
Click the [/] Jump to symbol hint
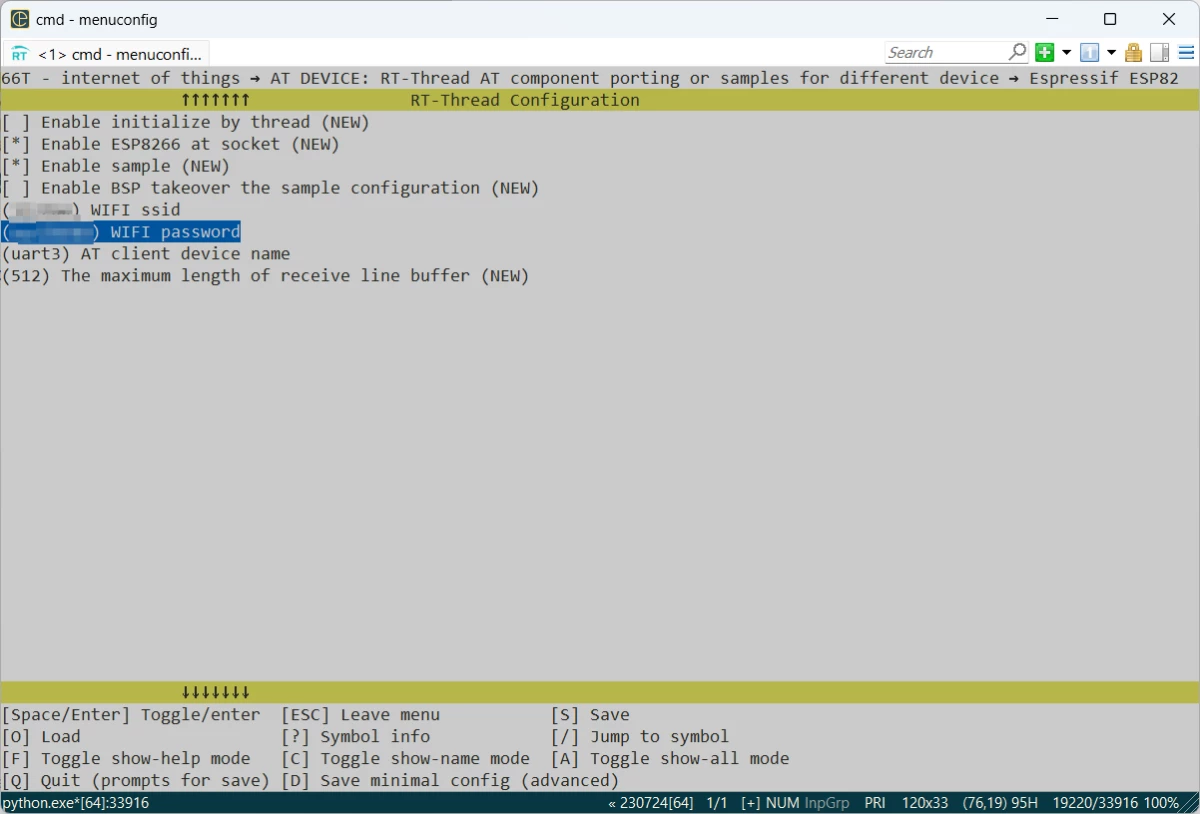[x=640, y=737]
